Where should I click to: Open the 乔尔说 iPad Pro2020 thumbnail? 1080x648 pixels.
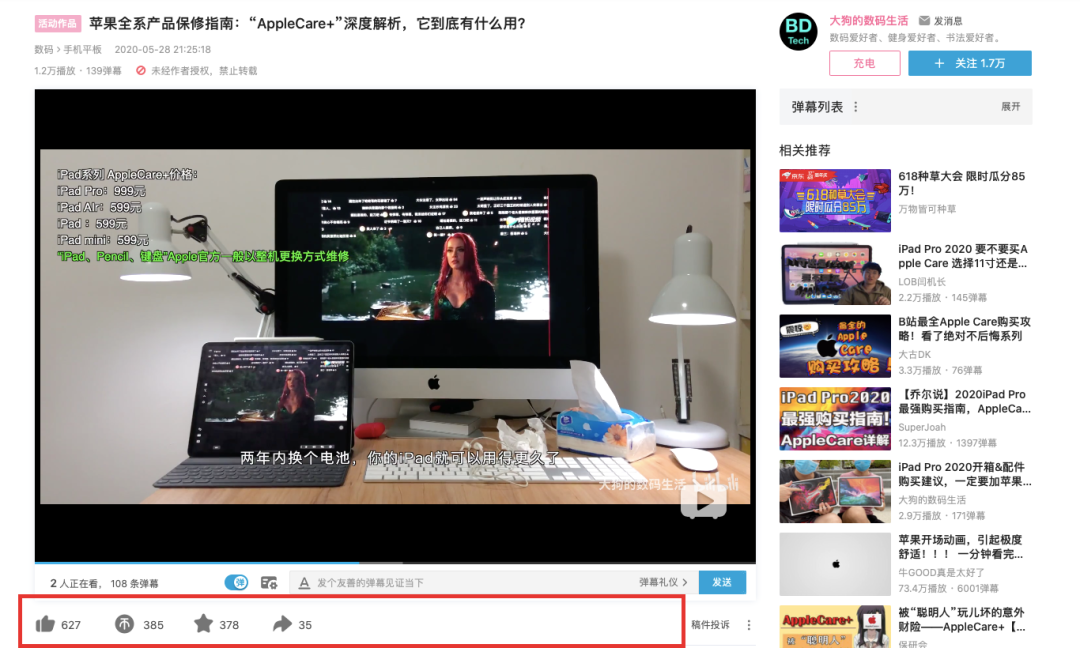pyautogui.click(x=835, y=419)
